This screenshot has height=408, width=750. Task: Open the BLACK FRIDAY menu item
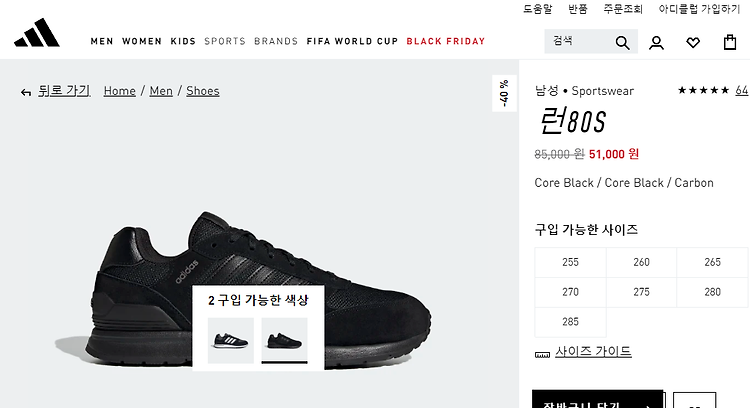coord(446,41)
